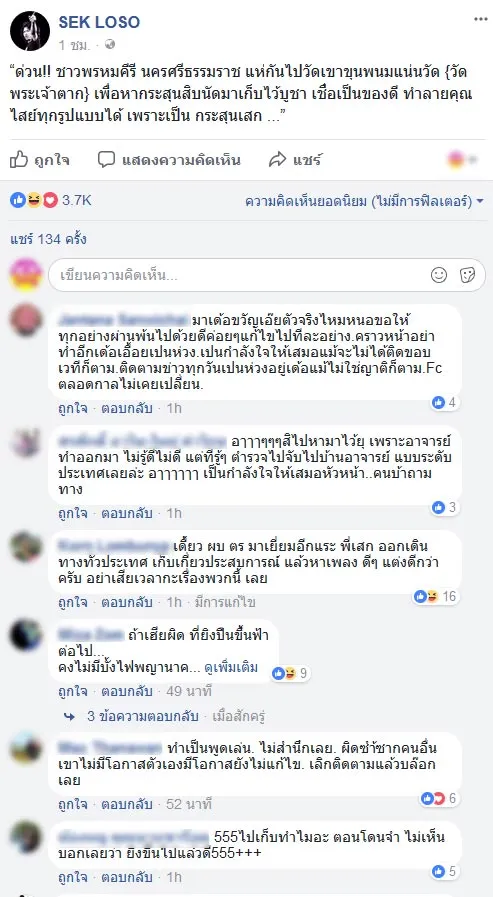Click the thumbs-up Like icon under post
Viewport: 493px width, 897px height.
coord(19,159)
